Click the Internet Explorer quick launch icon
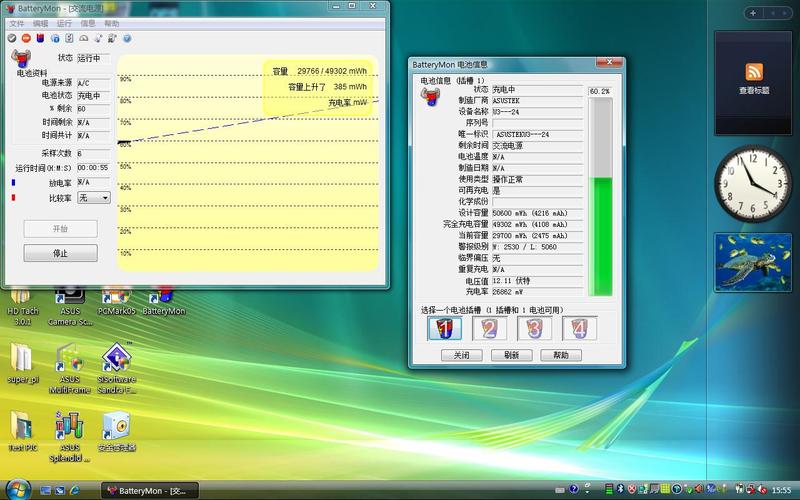Viewport: 800px width, 500px height. 74,491
